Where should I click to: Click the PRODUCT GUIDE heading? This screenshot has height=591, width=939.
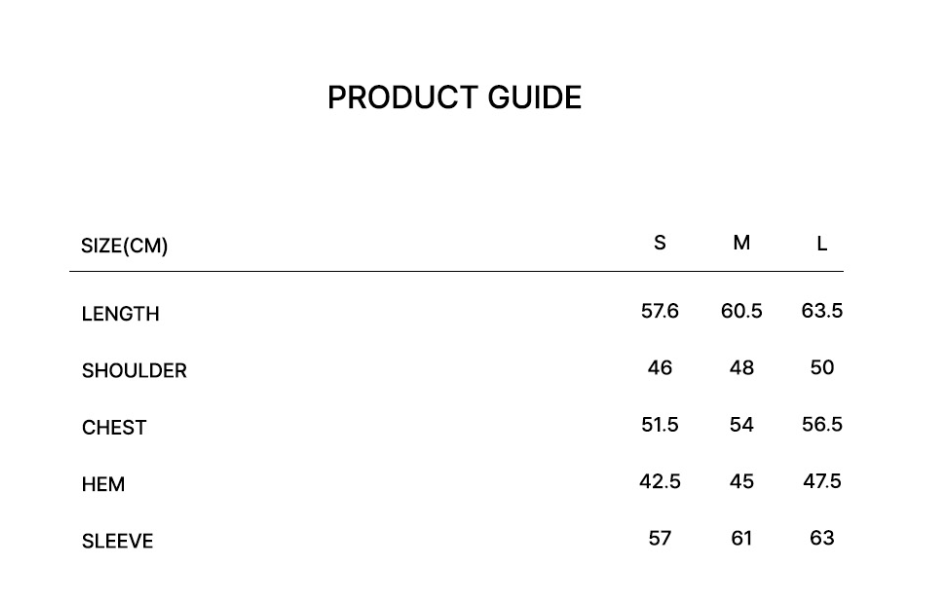point(454,98)
